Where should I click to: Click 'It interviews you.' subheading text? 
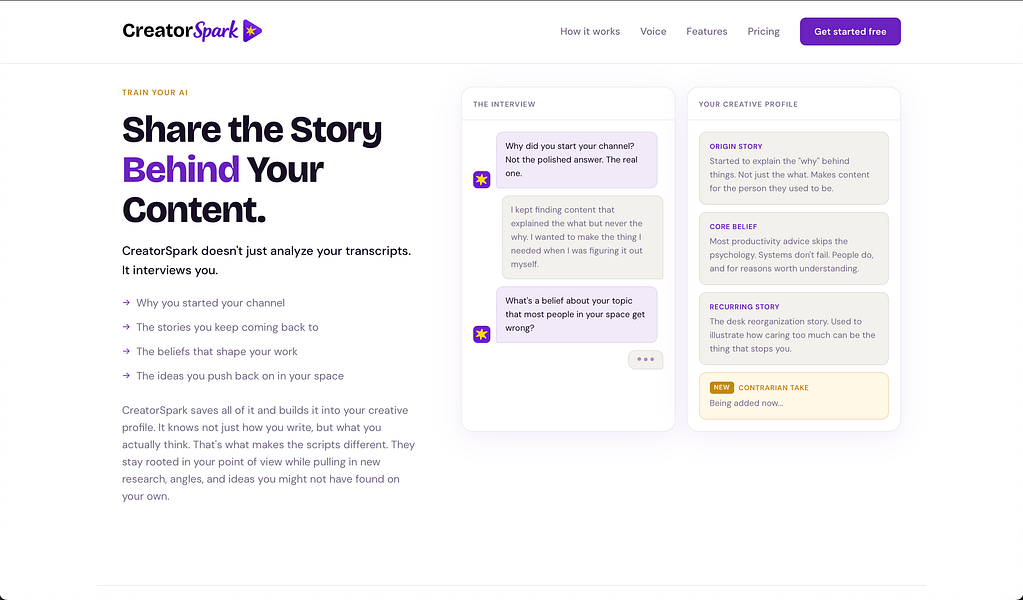(170, 270)
